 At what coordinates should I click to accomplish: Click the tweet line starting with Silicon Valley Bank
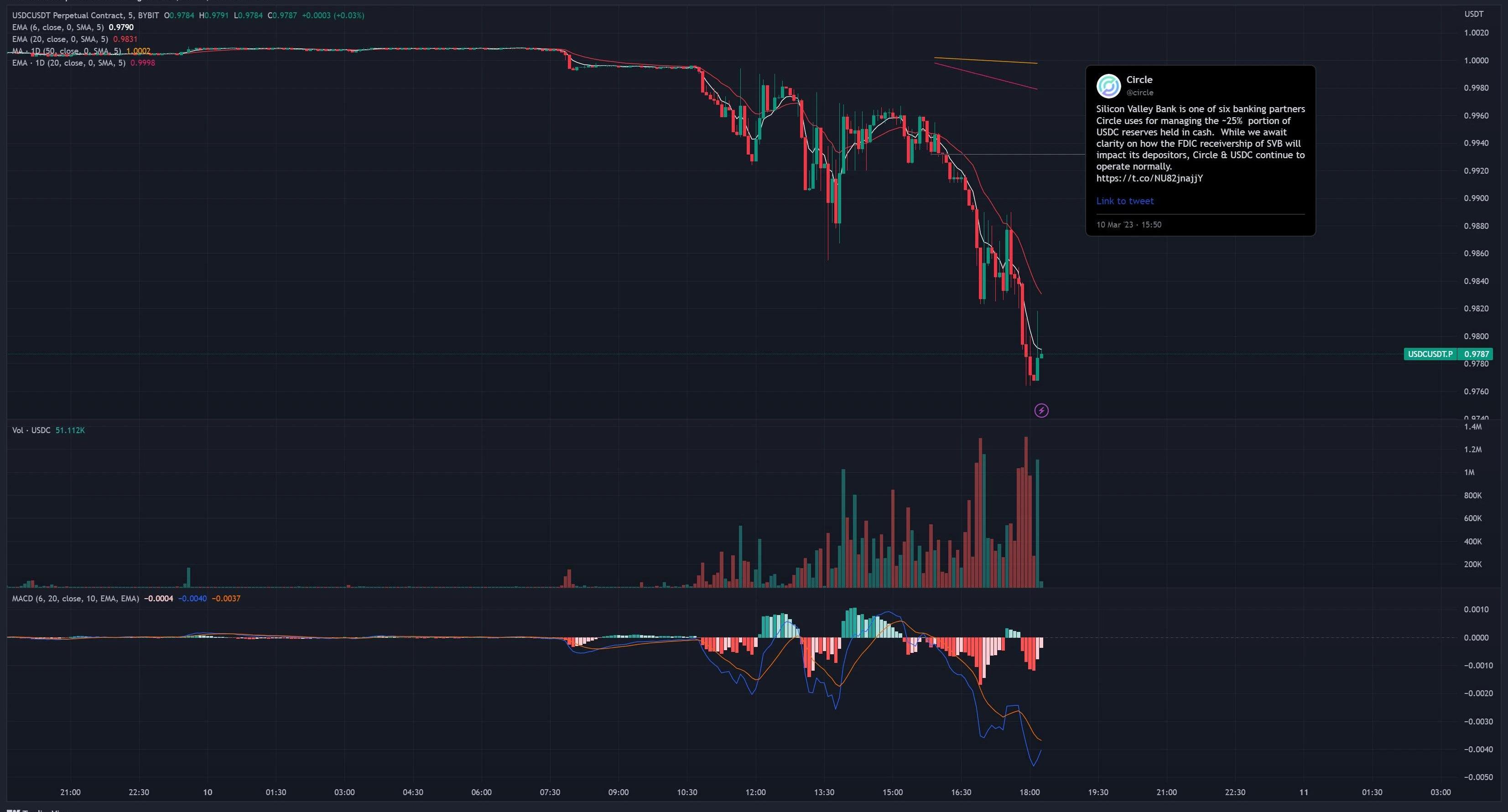click(1201, 109)
